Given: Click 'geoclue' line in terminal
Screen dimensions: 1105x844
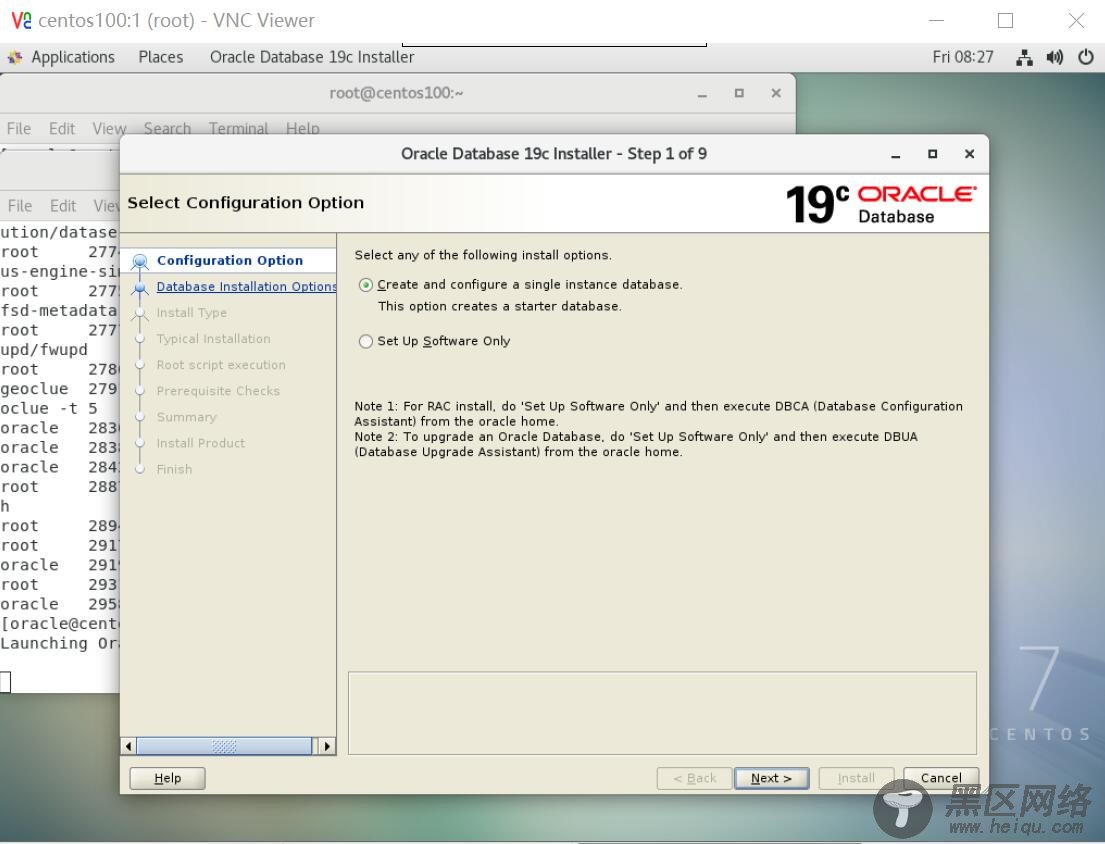Looking at the screenshot, I should (59, 389).
